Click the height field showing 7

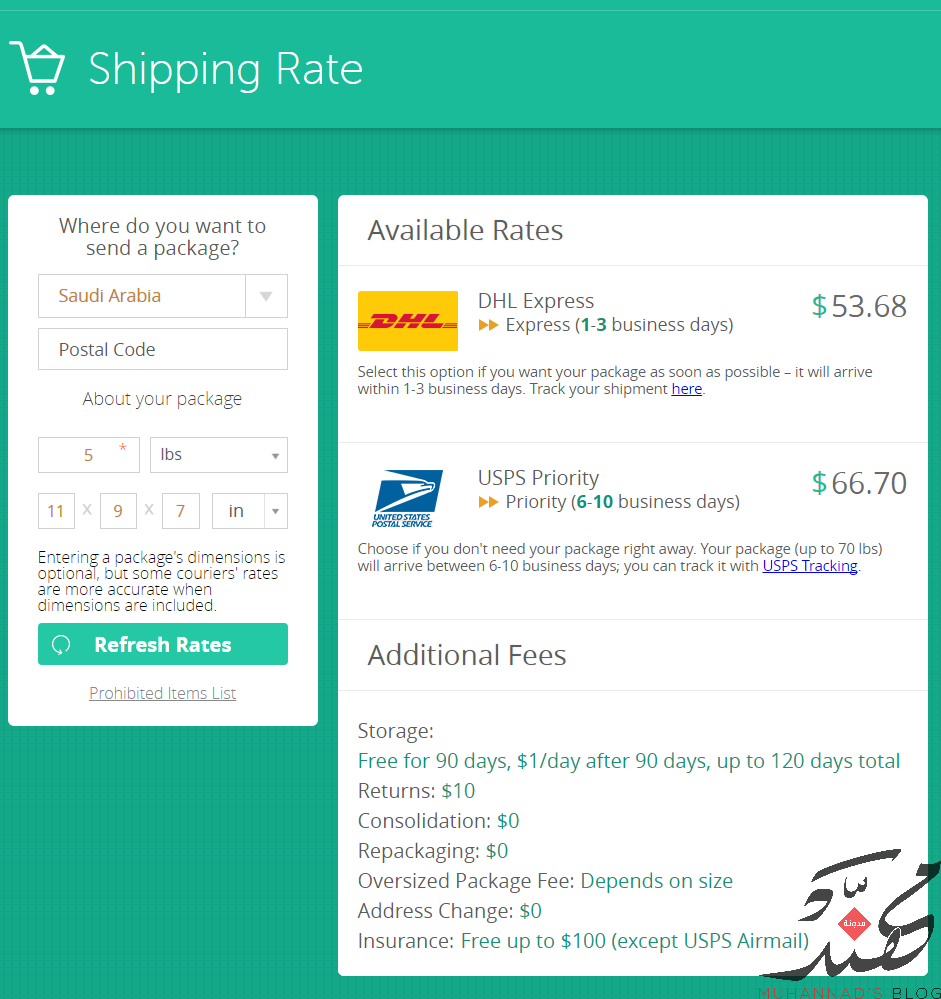pos(180,511)
